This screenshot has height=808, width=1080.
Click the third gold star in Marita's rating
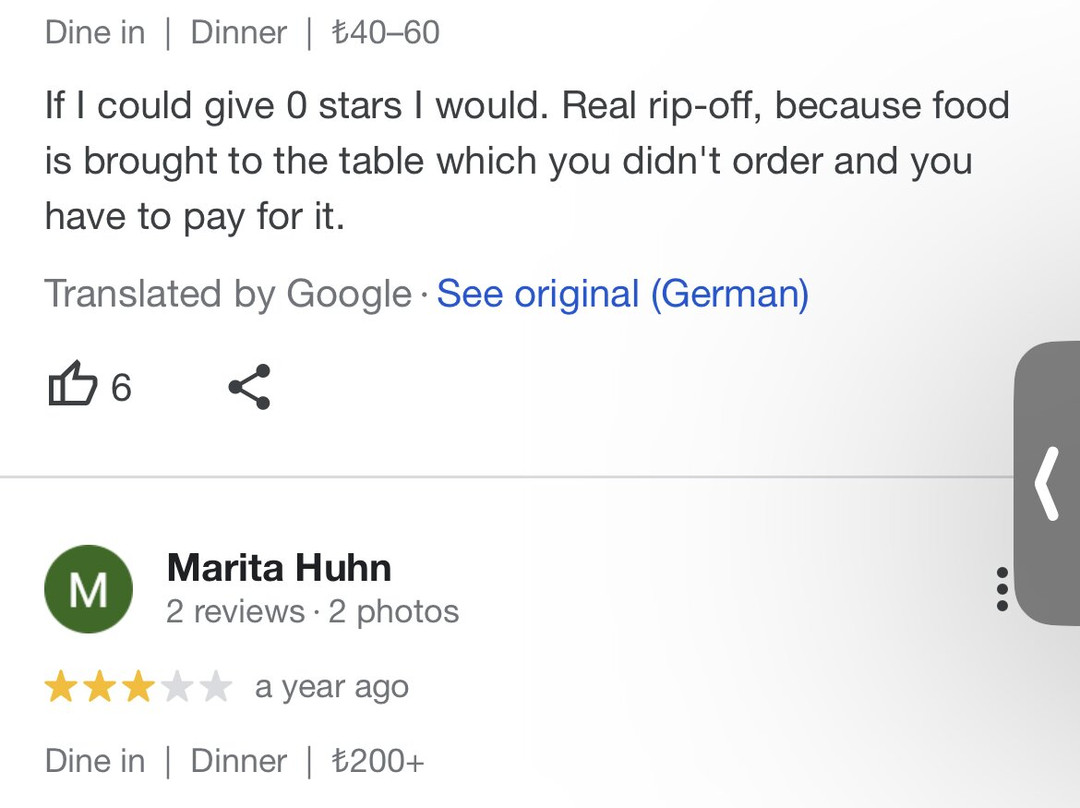point(137,688)
